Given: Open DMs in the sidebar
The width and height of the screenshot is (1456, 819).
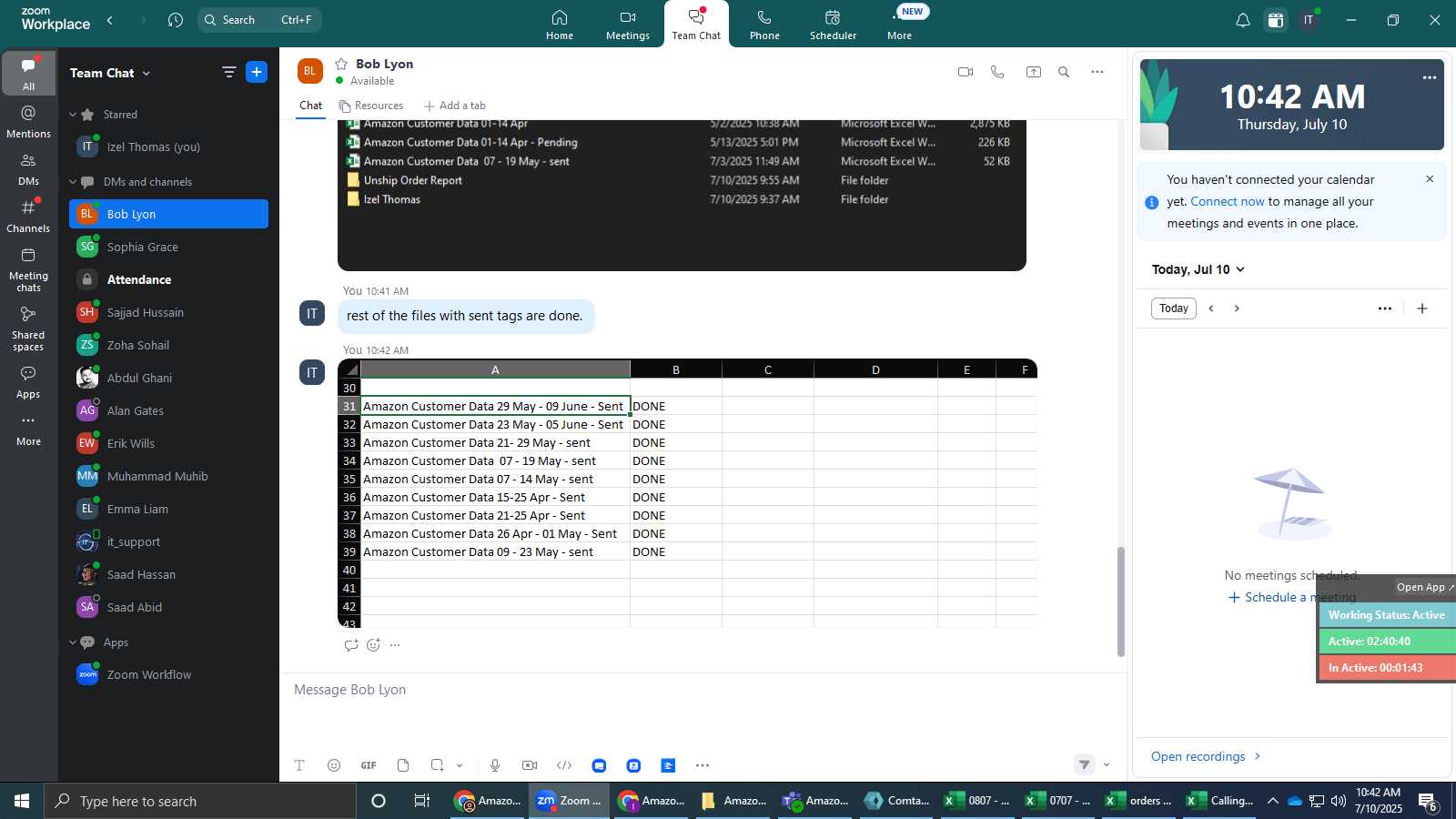Looking at the screenshot, I should (x=28, y=169).
